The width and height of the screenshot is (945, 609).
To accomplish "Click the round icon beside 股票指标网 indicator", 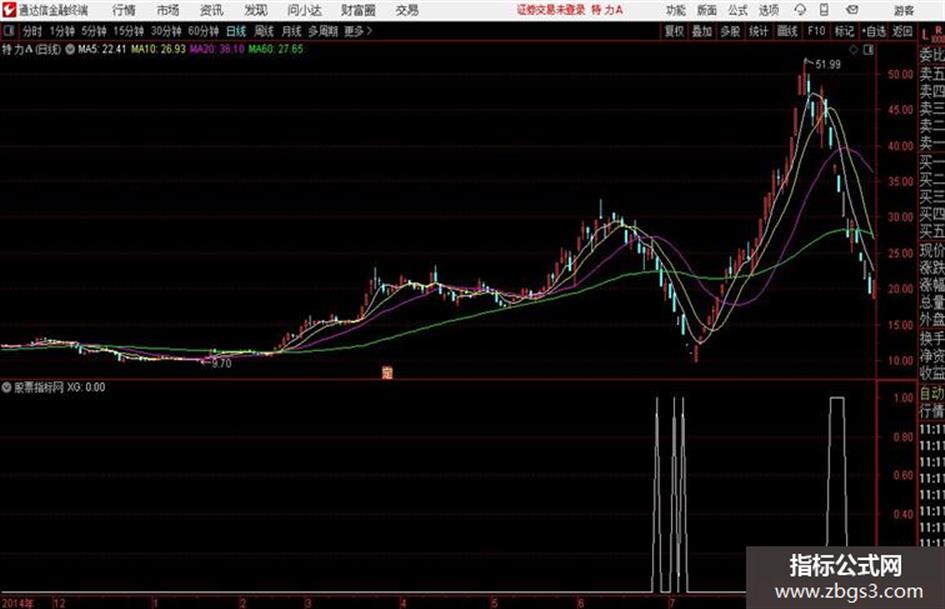I will coord(6,387).
